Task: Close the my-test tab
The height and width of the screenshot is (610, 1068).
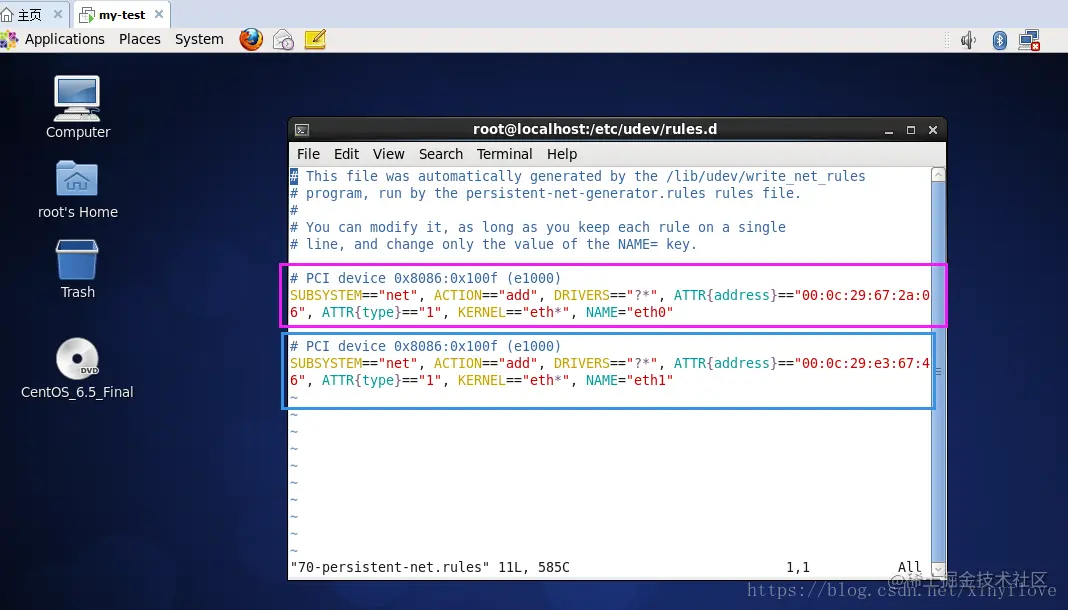Action: 159,14
